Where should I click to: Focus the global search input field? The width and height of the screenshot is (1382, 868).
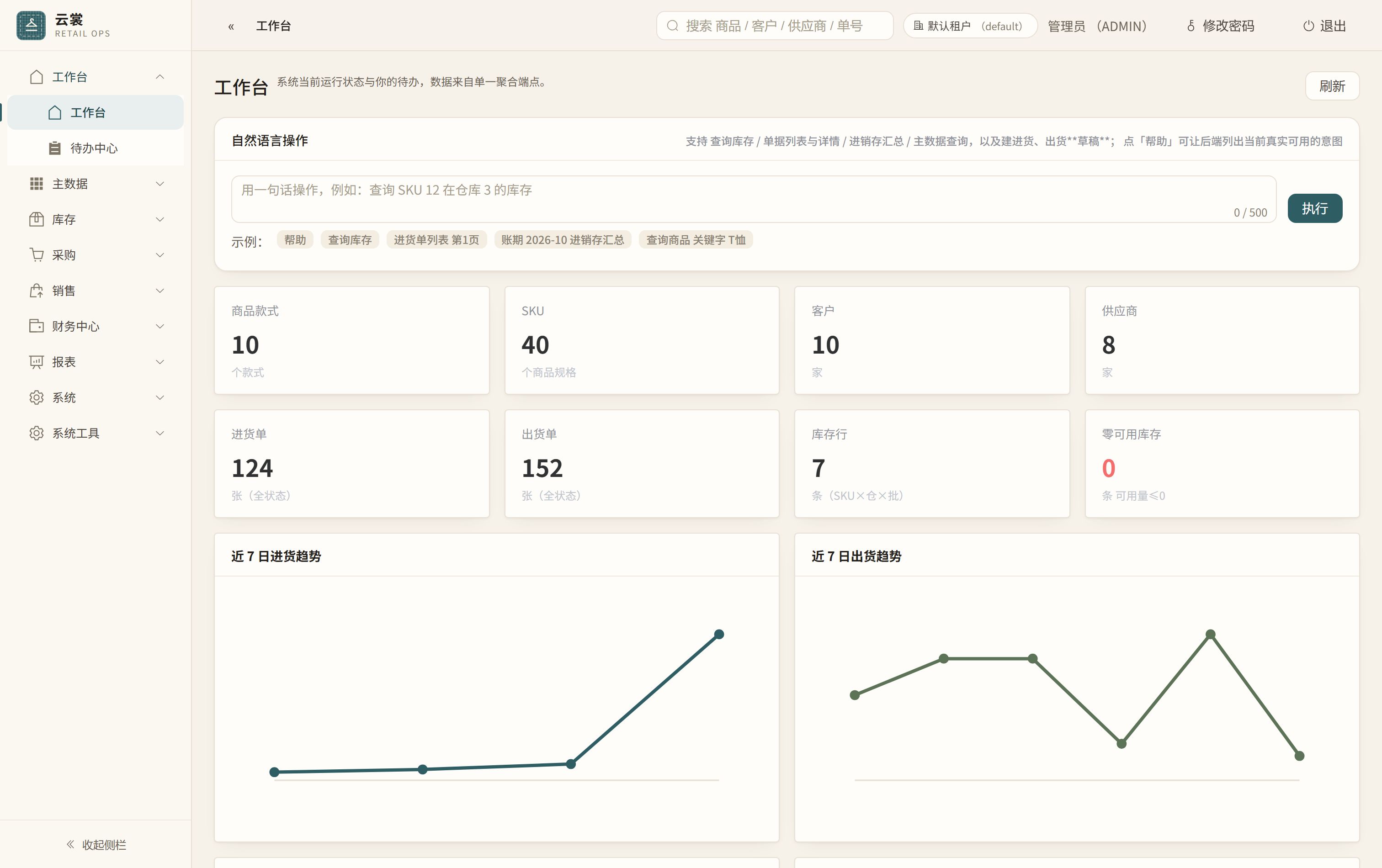click(x=775, y=26)
